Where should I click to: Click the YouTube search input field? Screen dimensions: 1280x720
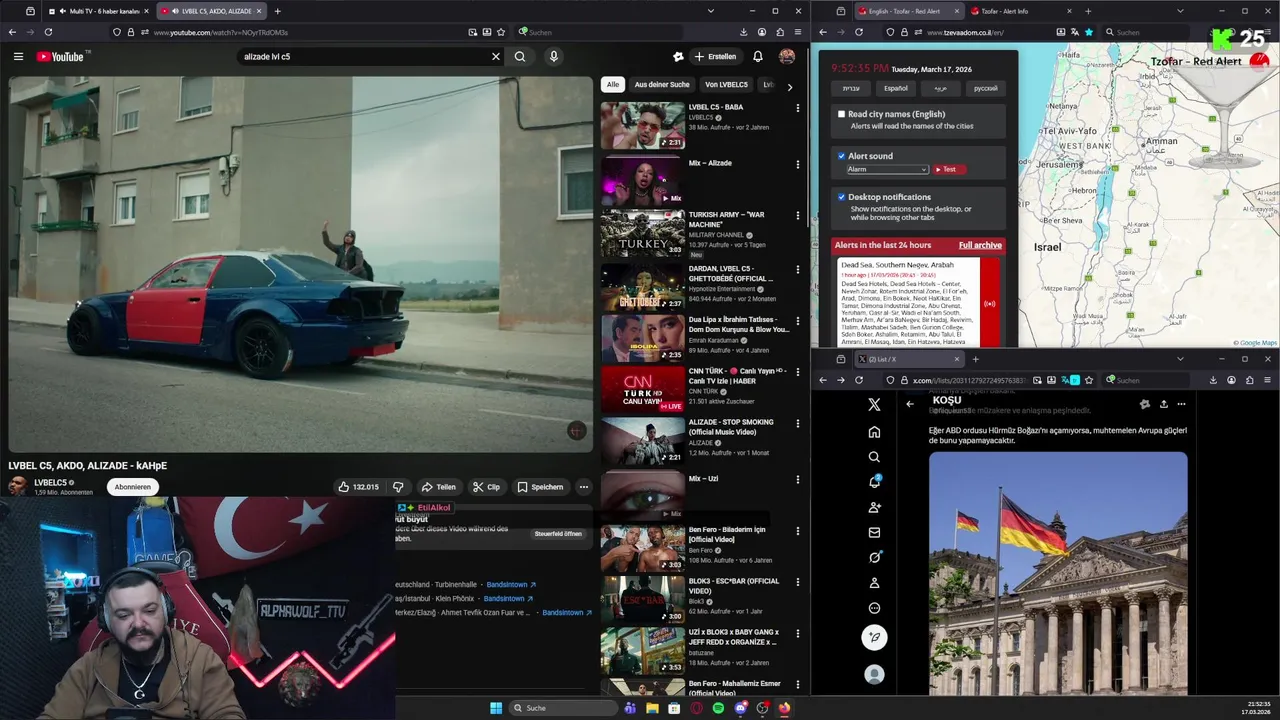pyautogui.click(x=364, y=57)
